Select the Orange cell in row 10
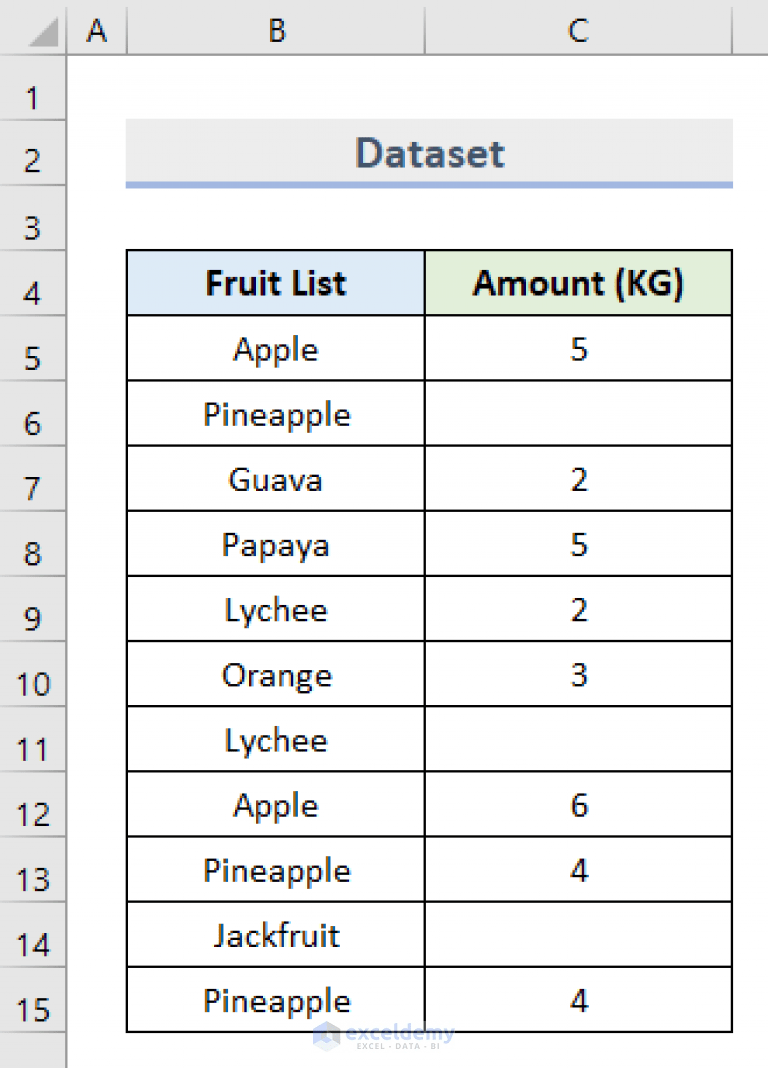Image resolution: width=768 pixels, height=1068 pixels. [275, 674]
